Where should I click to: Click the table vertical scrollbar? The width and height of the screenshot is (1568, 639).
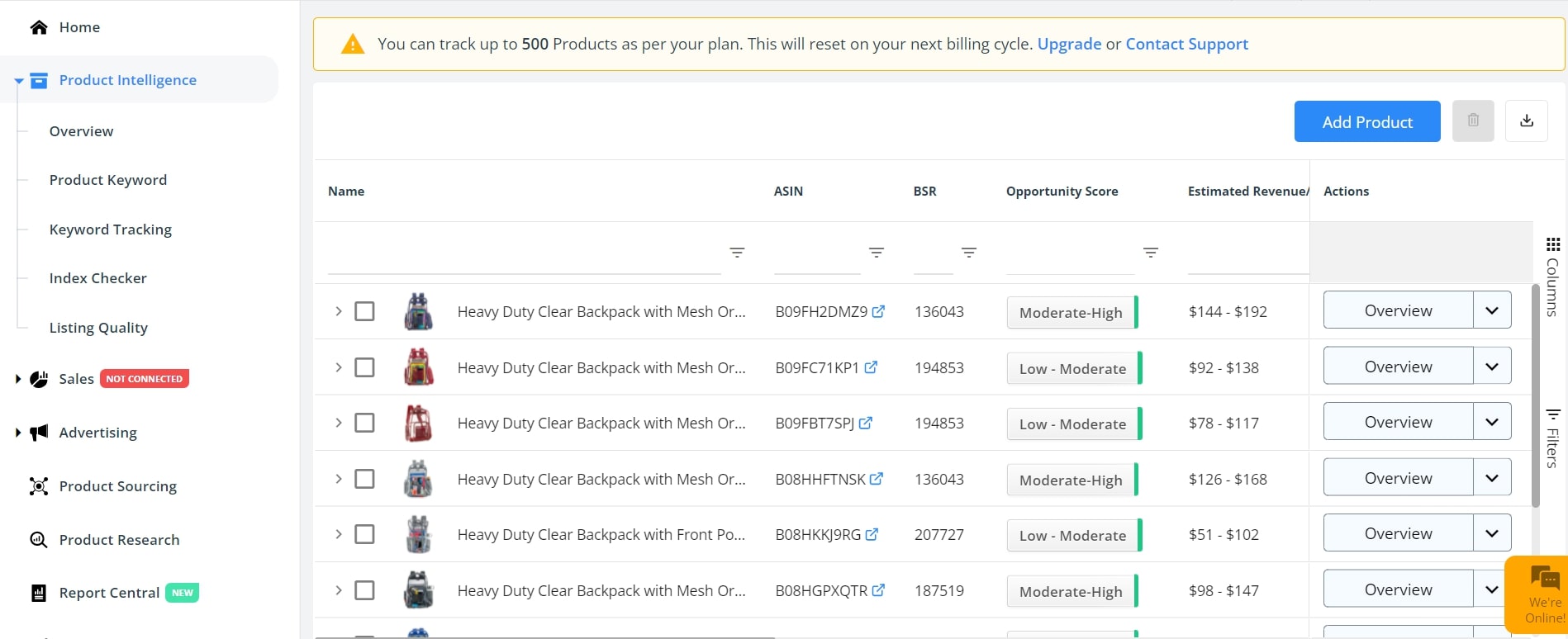click(1536, 396)
